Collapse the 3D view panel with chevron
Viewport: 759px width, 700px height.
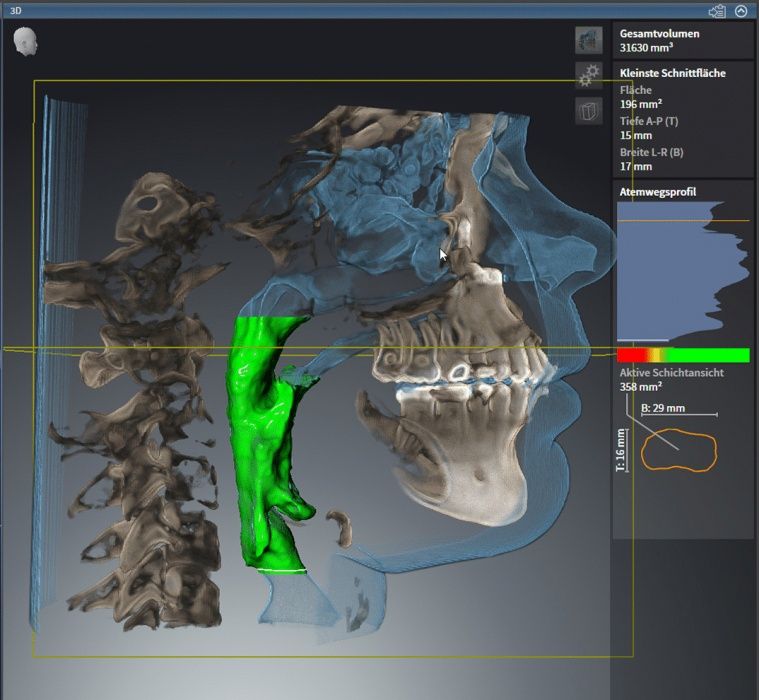point(741,11)
